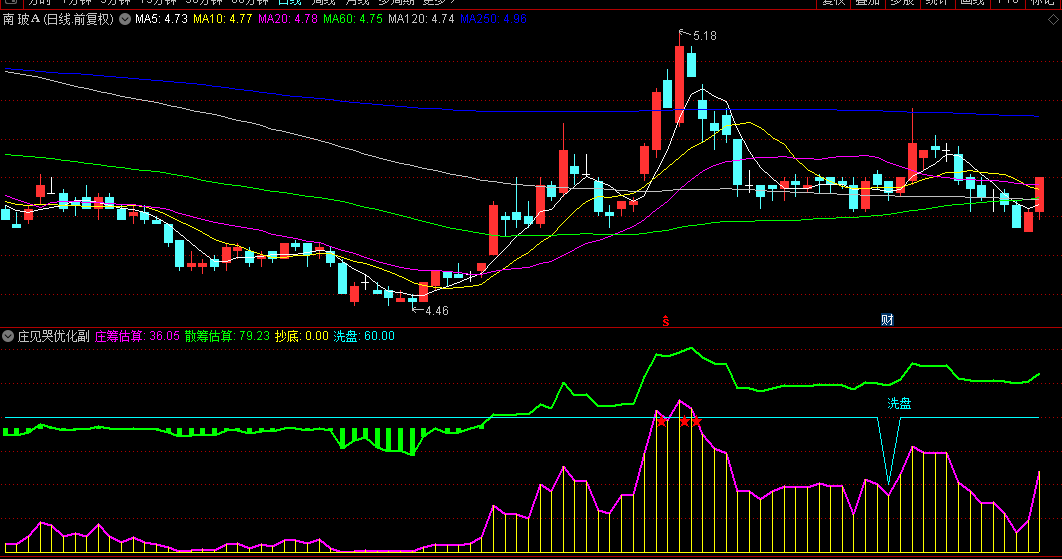This screenshot has height=559, width=1062.
Task: Click the 画线 drawing button
Action: point(973,3)
